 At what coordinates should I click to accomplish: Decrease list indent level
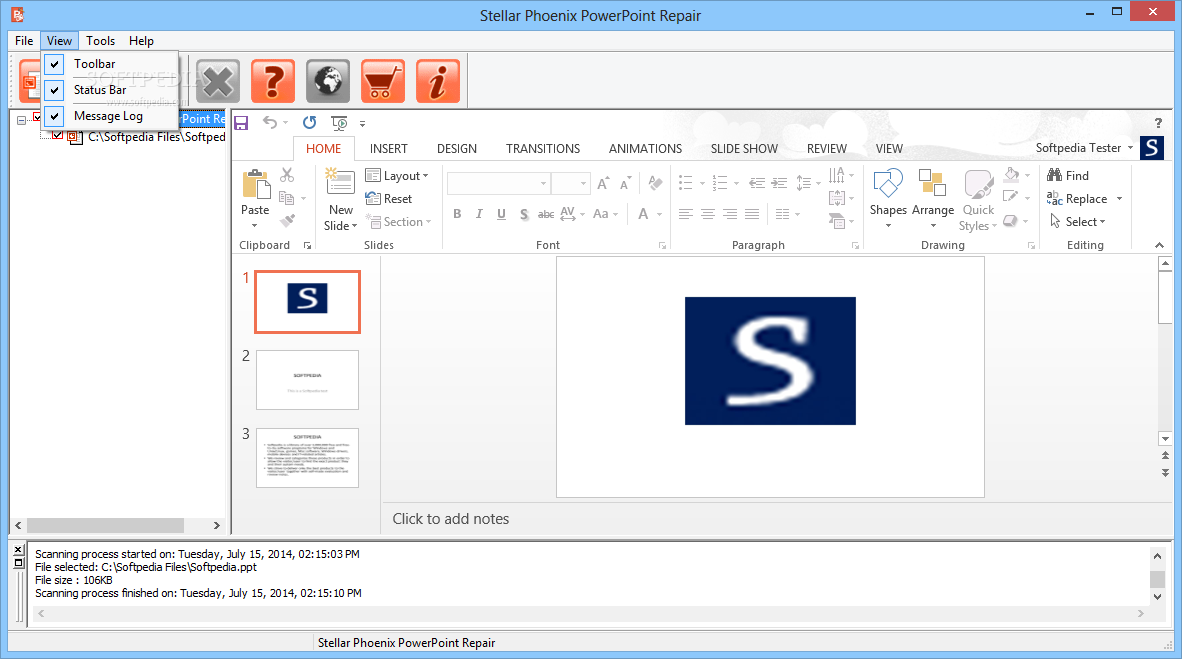(x=757, y=183)
